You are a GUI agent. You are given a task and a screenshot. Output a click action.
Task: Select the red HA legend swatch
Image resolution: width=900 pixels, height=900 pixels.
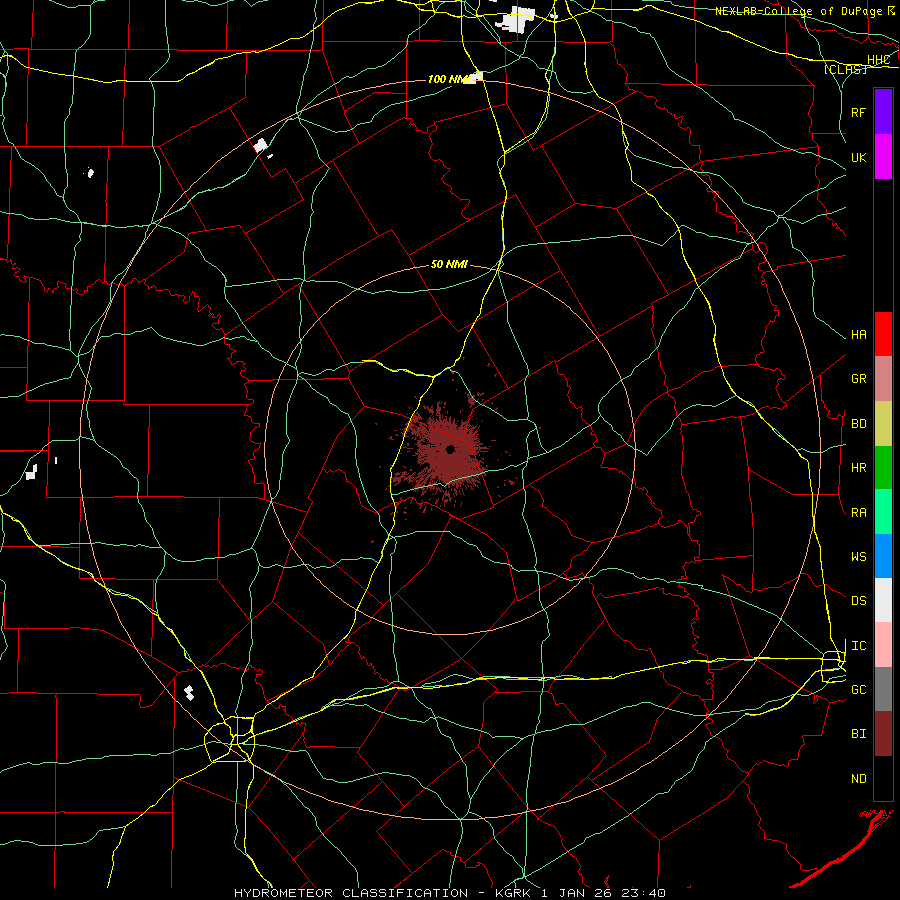click(883, 334)
